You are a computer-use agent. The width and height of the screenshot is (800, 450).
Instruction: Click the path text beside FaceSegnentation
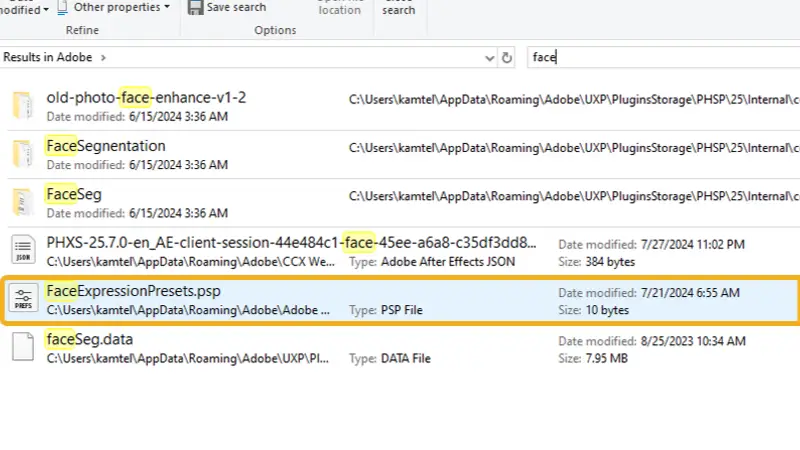pos(574,148)
